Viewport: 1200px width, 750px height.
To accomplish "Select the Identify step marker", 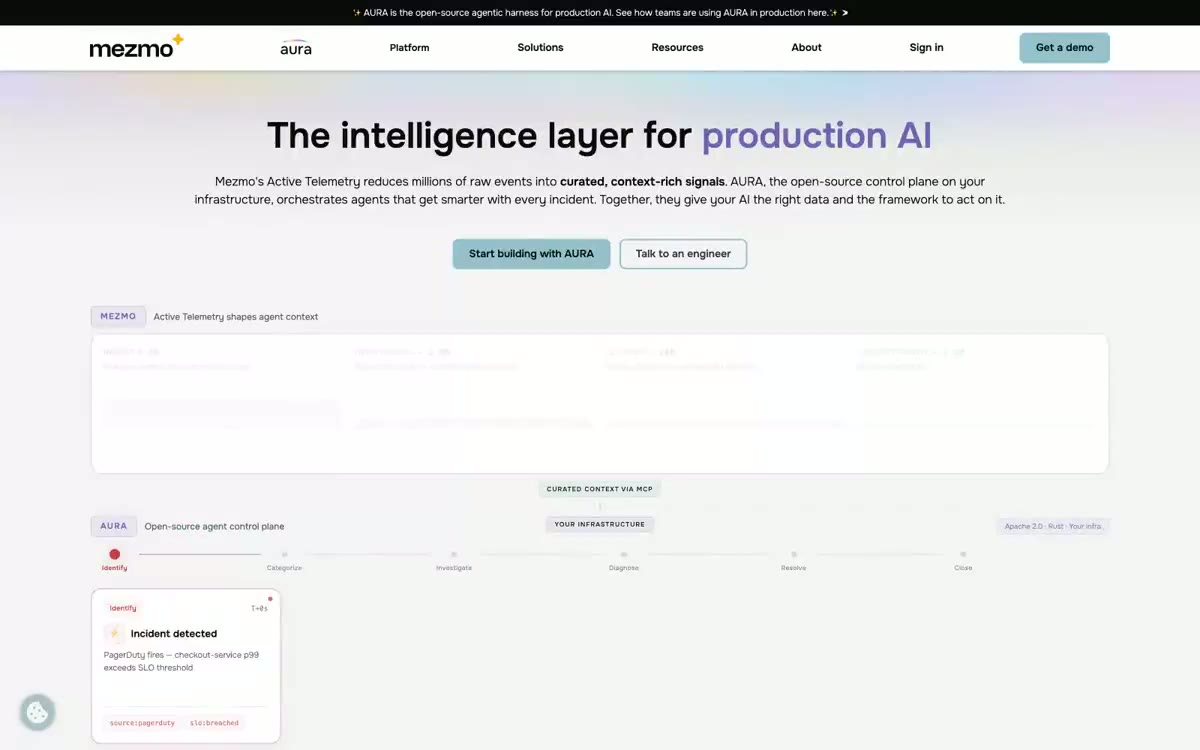I will click(x=114, y=554).
